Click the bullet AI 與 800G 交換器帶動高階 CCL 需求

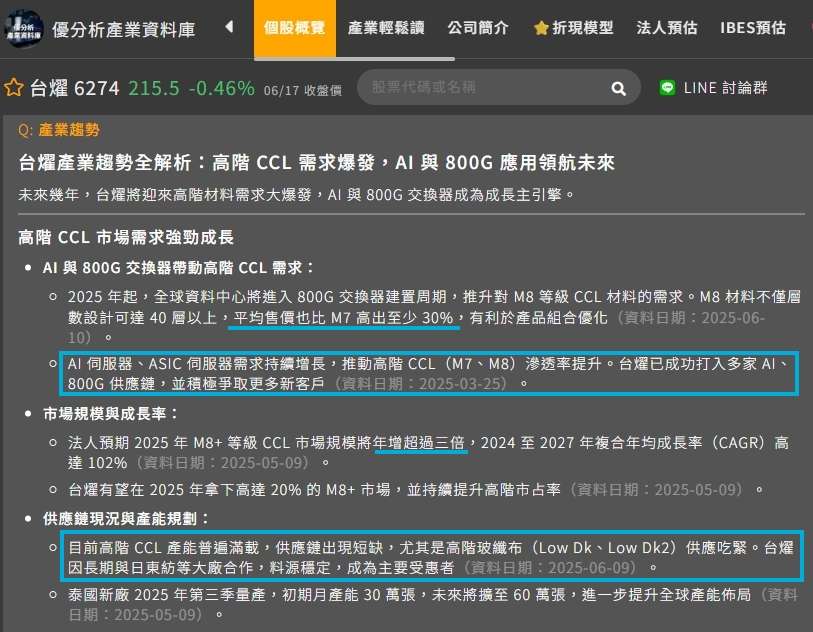178,268
